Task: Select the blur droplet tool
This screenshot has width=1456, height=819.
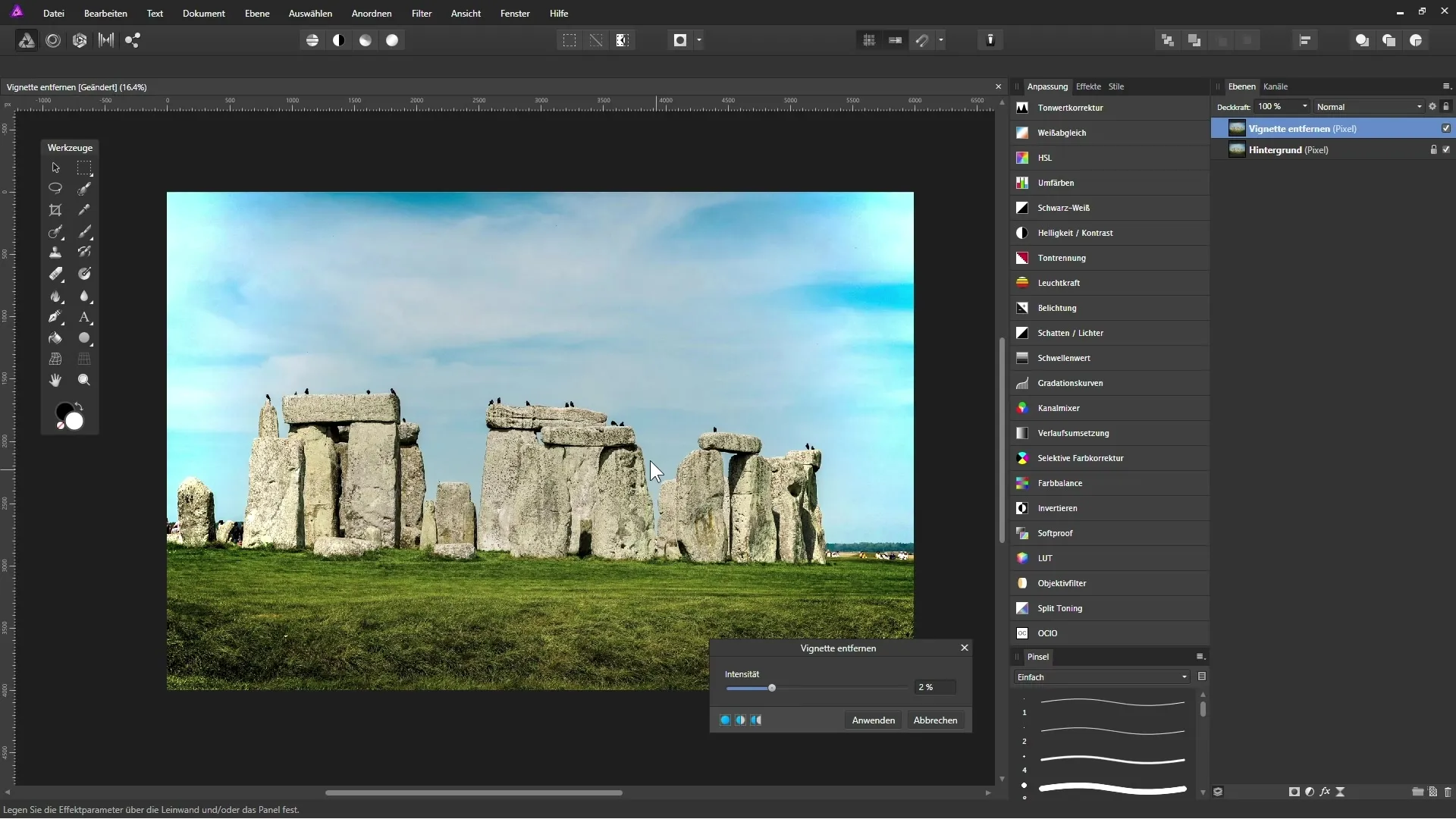Action: click(x=84, y=296)
